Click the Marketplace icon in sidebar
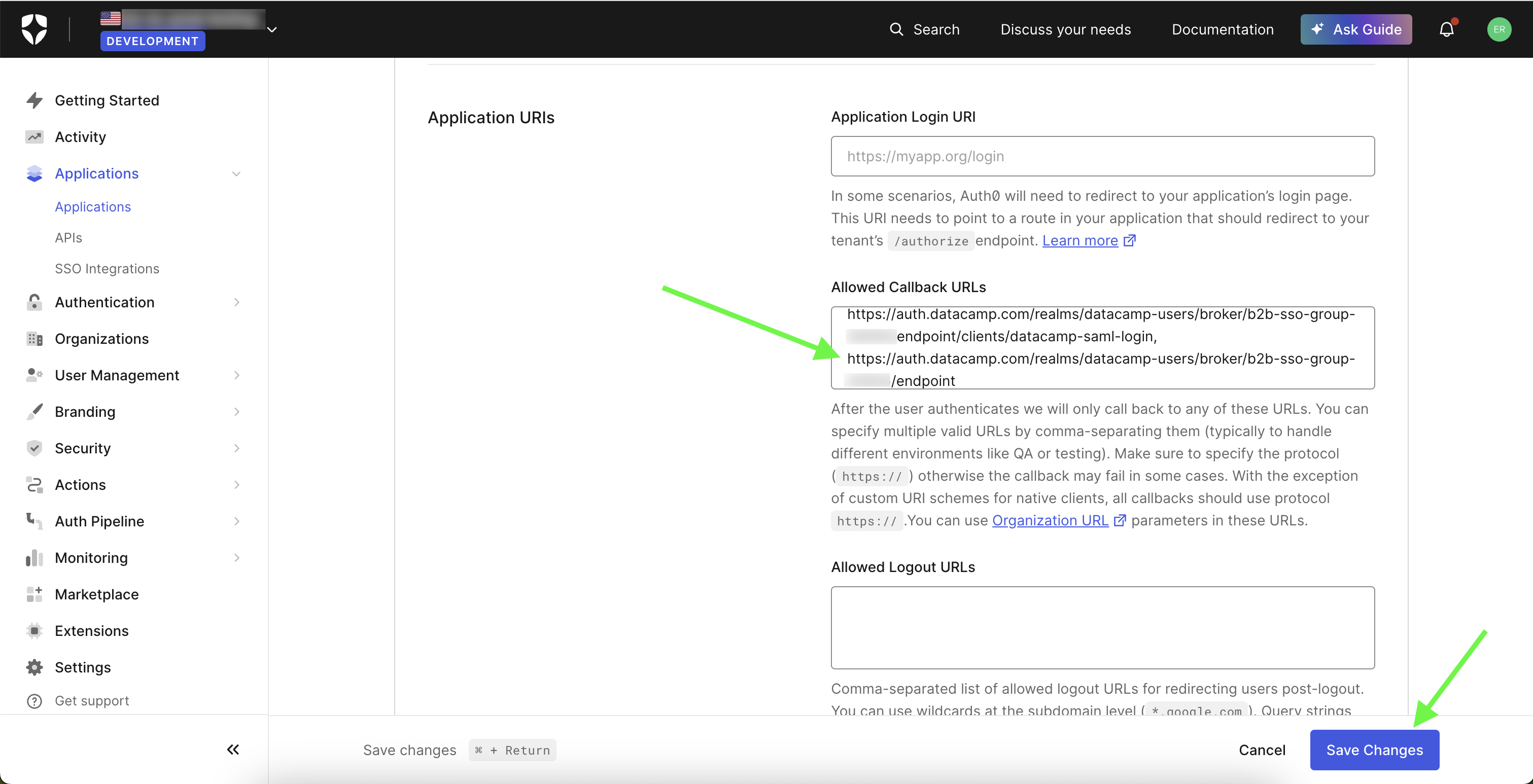1533x784 pixels. [x=34, y=594]
